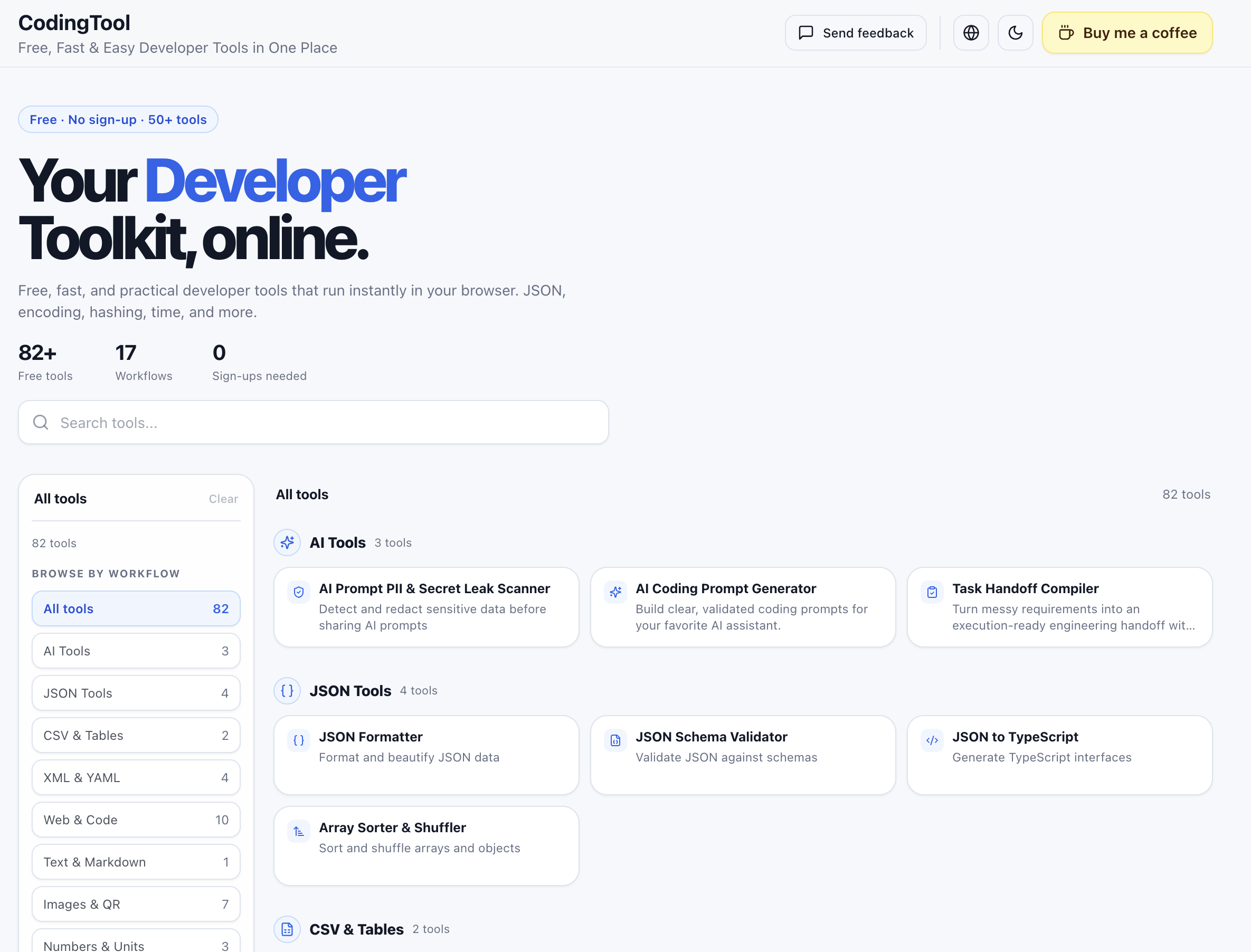Toggle dark mode with the moon icon
The width and height of the screenshot is (1251, 952).
click(1015, 33)
